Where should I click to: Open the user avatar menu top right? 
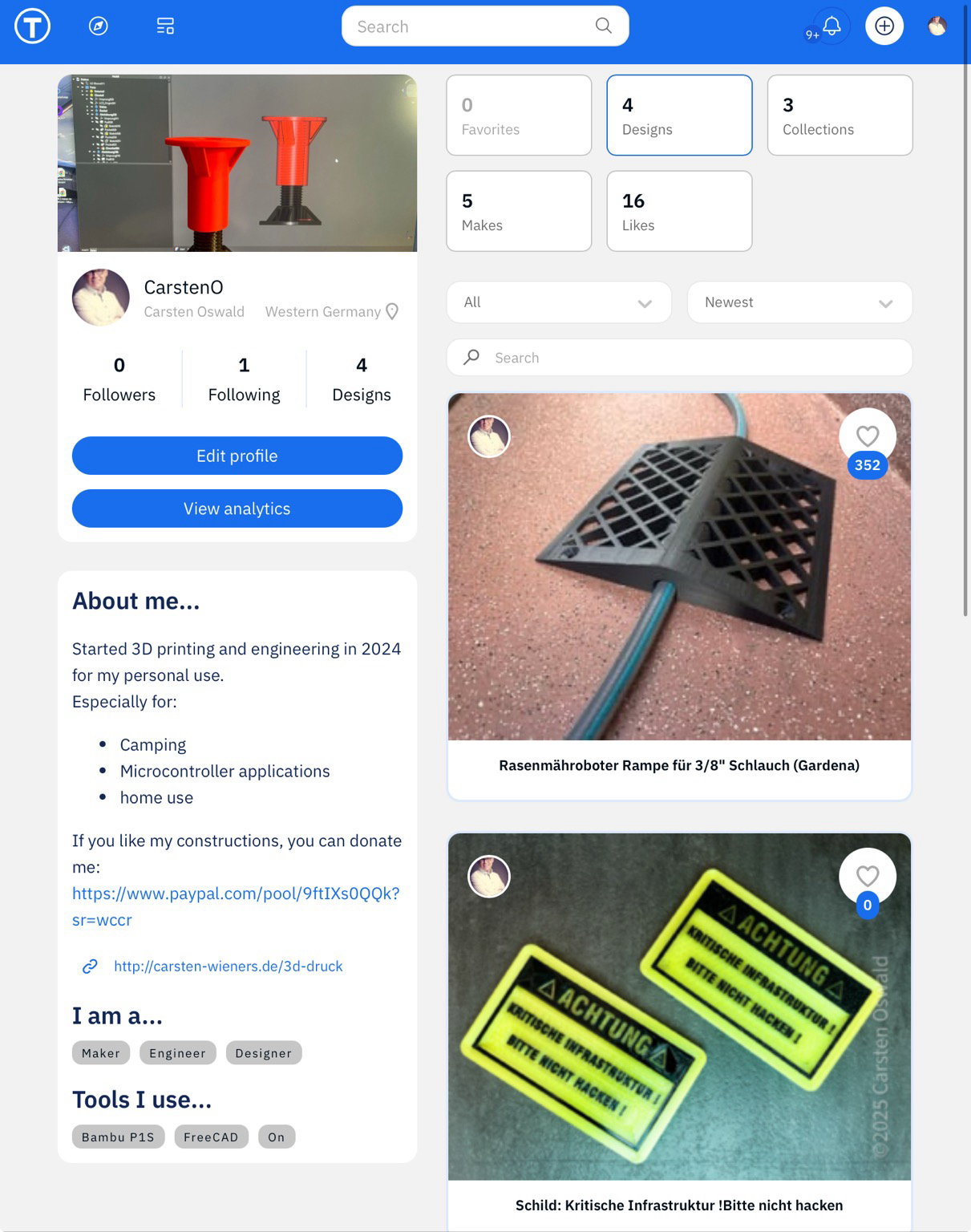coord(937,26)
